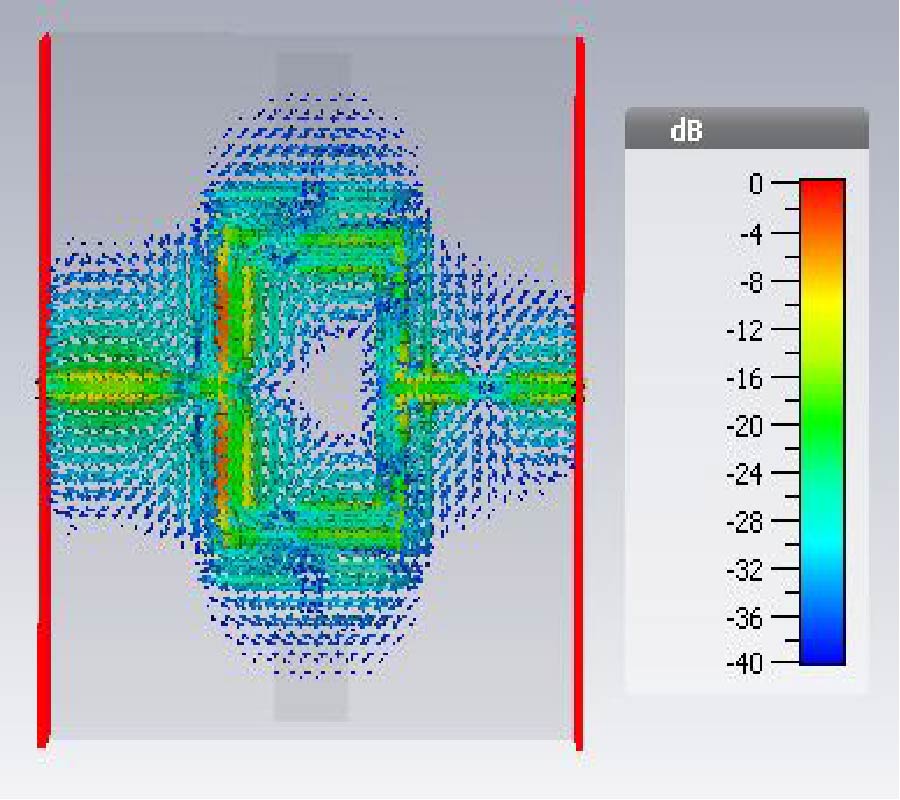Click the -16 label on the dB scale

[x=745, y=379]
